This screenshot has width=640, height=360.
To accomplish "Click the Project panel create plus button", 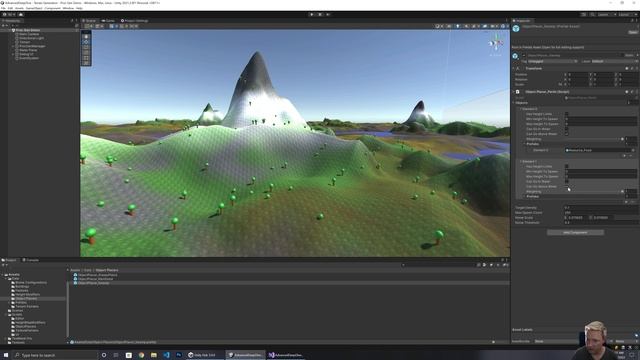I will click(4, 265).
